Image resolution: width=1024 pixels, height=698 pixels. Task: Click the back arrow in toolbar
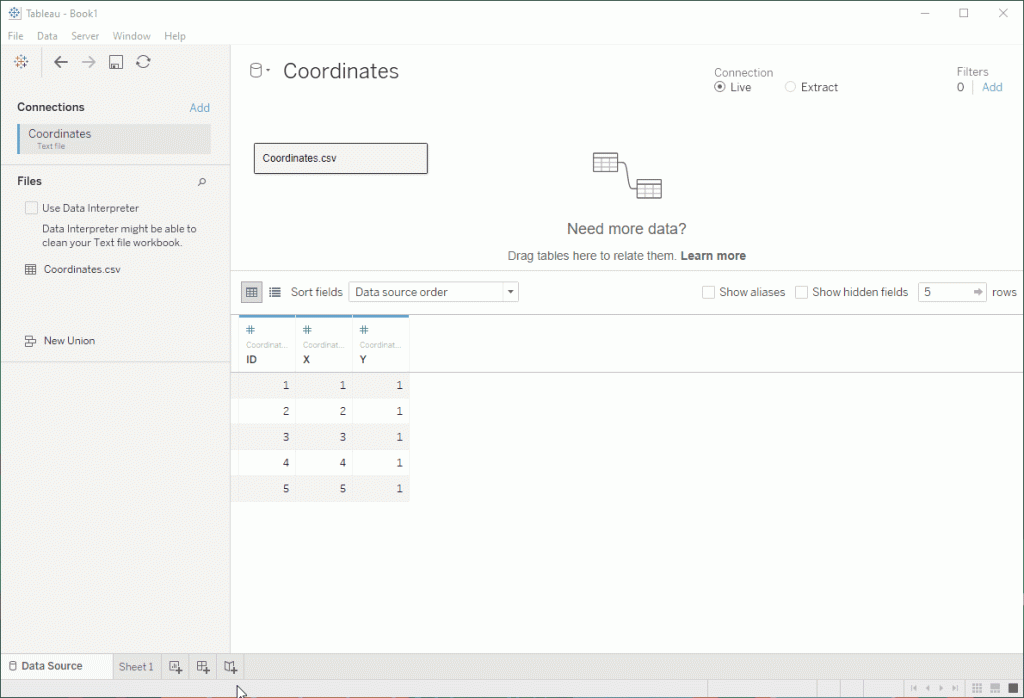click(x=61, y=62)
